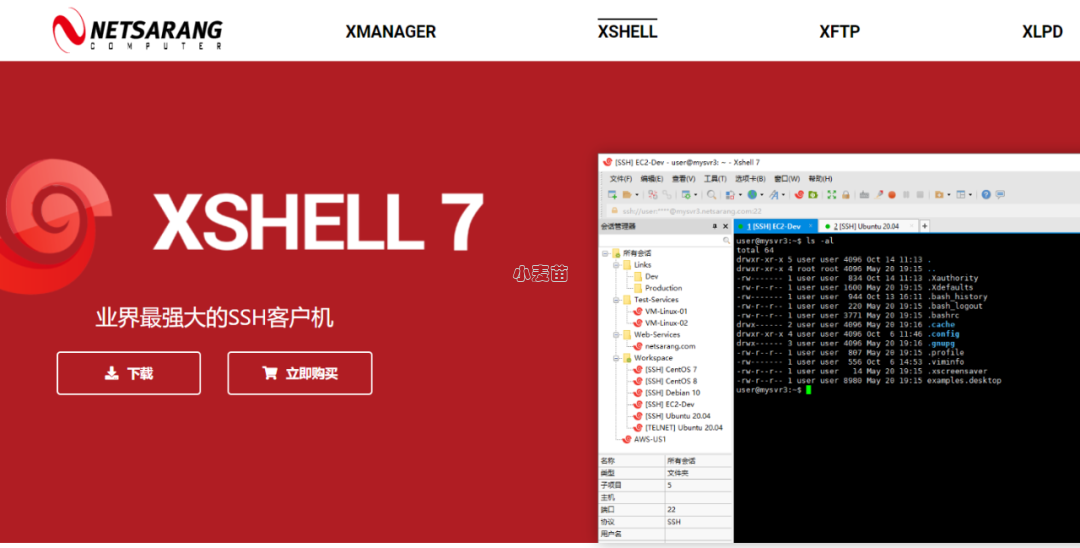
Task: Add a new tab with plus button
Action: click(x=925, y=226)
